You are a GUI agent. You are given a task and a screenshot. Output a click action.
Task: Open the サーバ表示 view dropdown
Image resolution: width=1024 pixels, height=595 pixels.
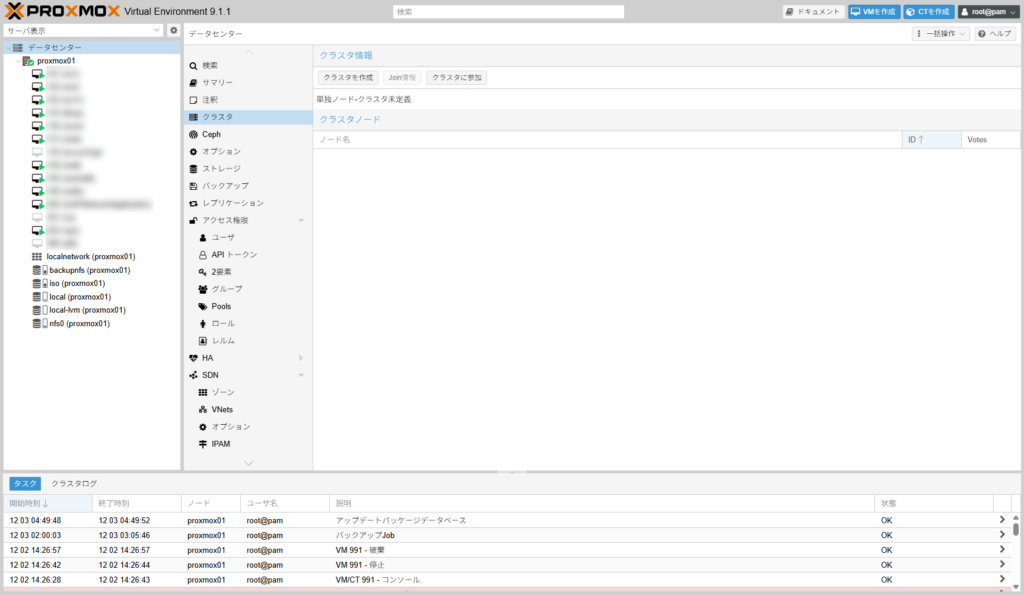(x=83, y=31)
